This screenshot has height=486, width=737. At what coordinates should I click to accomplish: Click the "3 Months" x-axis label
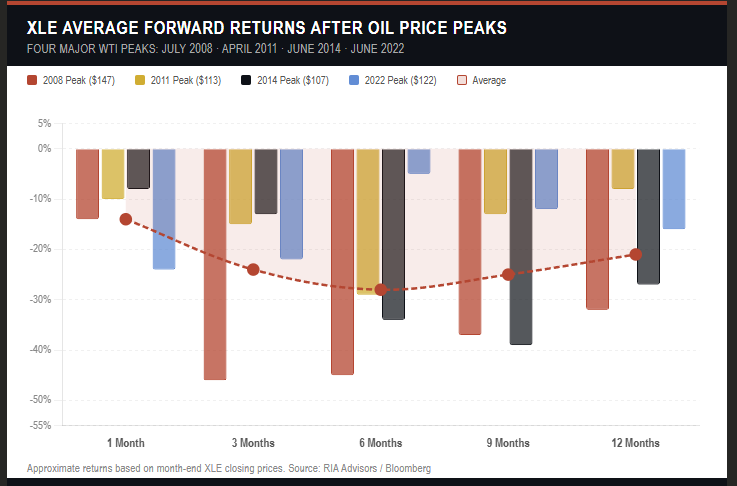pos(253,442)
